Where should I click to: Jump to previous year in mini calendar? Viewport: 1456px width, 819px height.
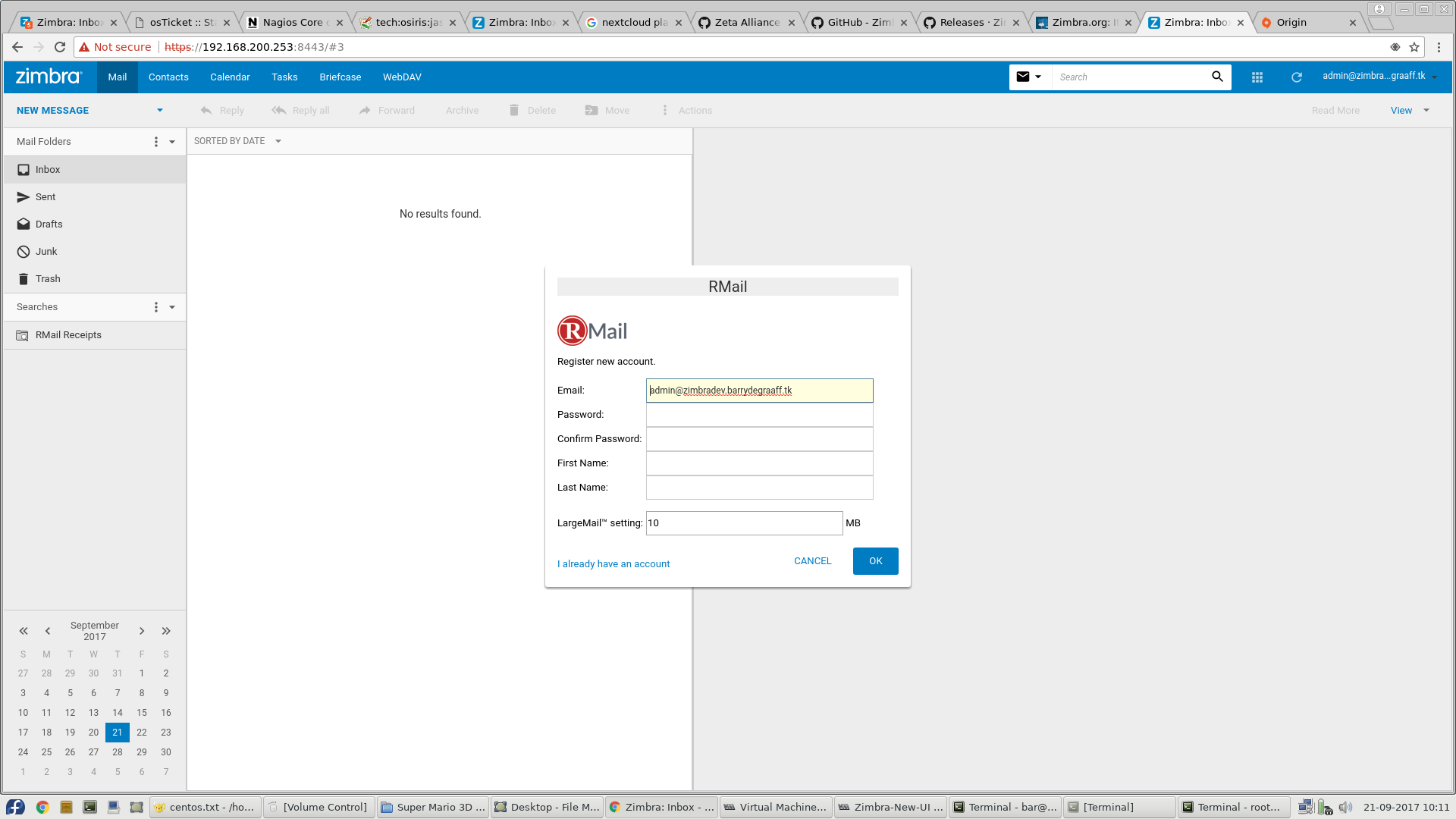(24, 631)
